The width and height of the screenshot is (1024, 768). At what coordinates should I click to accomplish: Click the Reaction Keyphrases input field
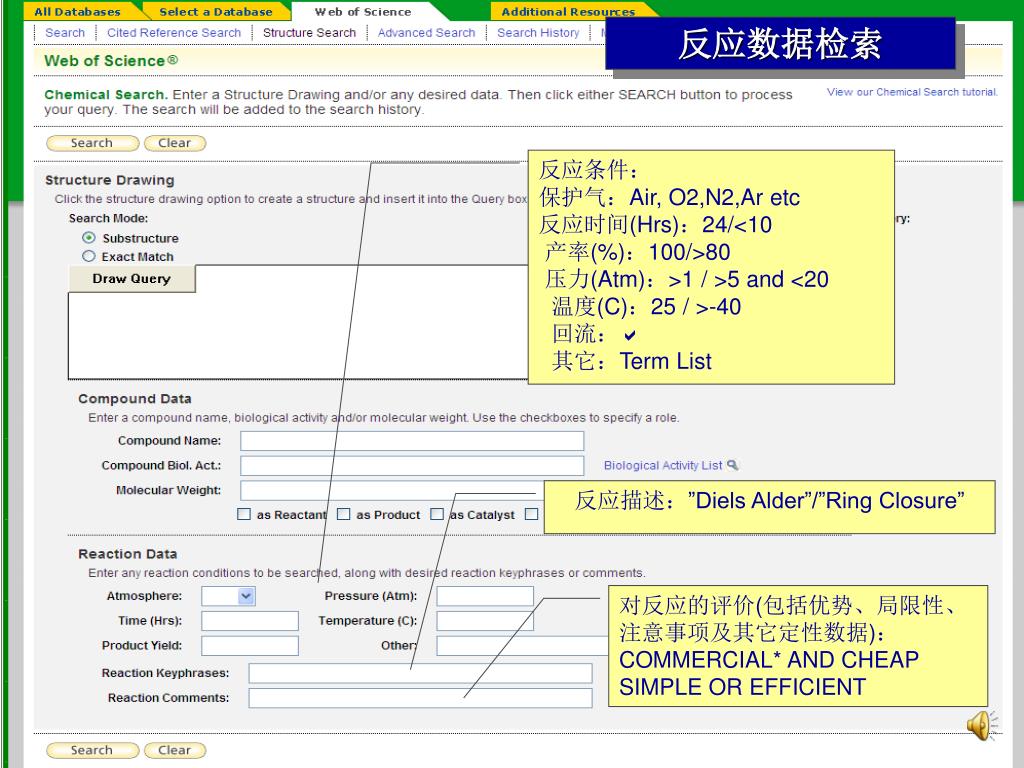[x=420, y=673]
